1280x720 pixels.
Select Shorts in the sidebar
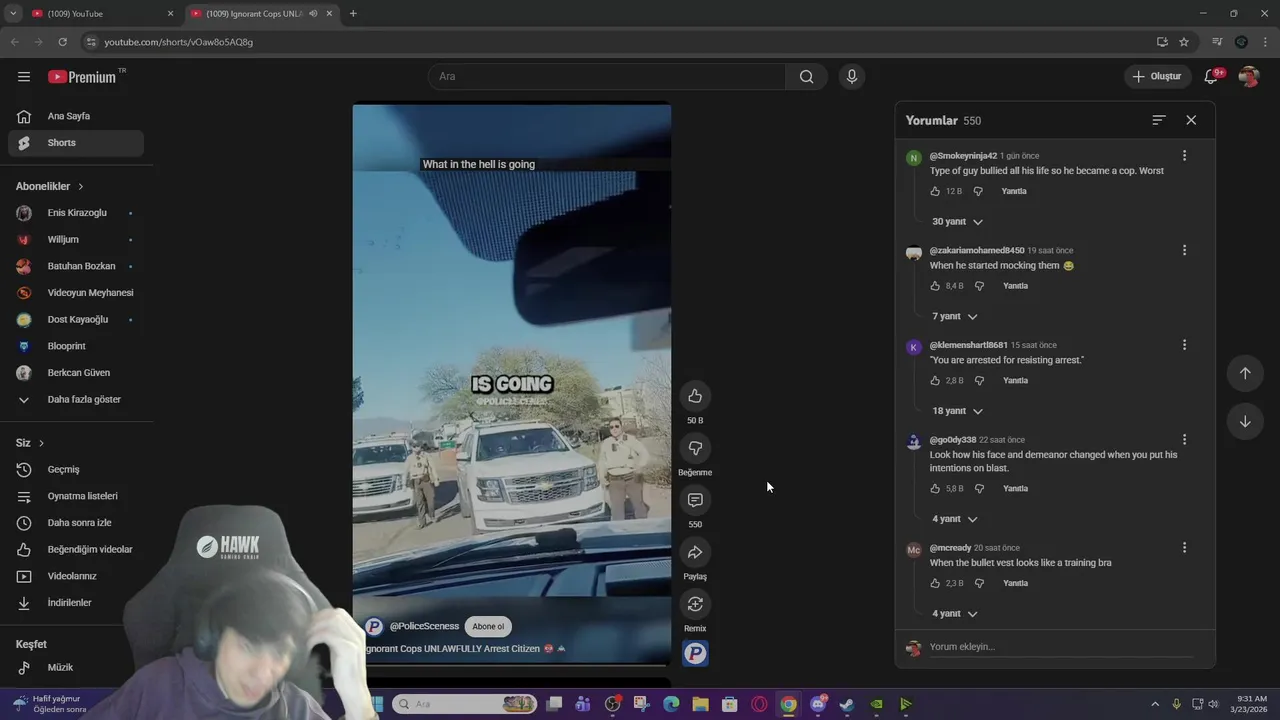coord(76,143)
